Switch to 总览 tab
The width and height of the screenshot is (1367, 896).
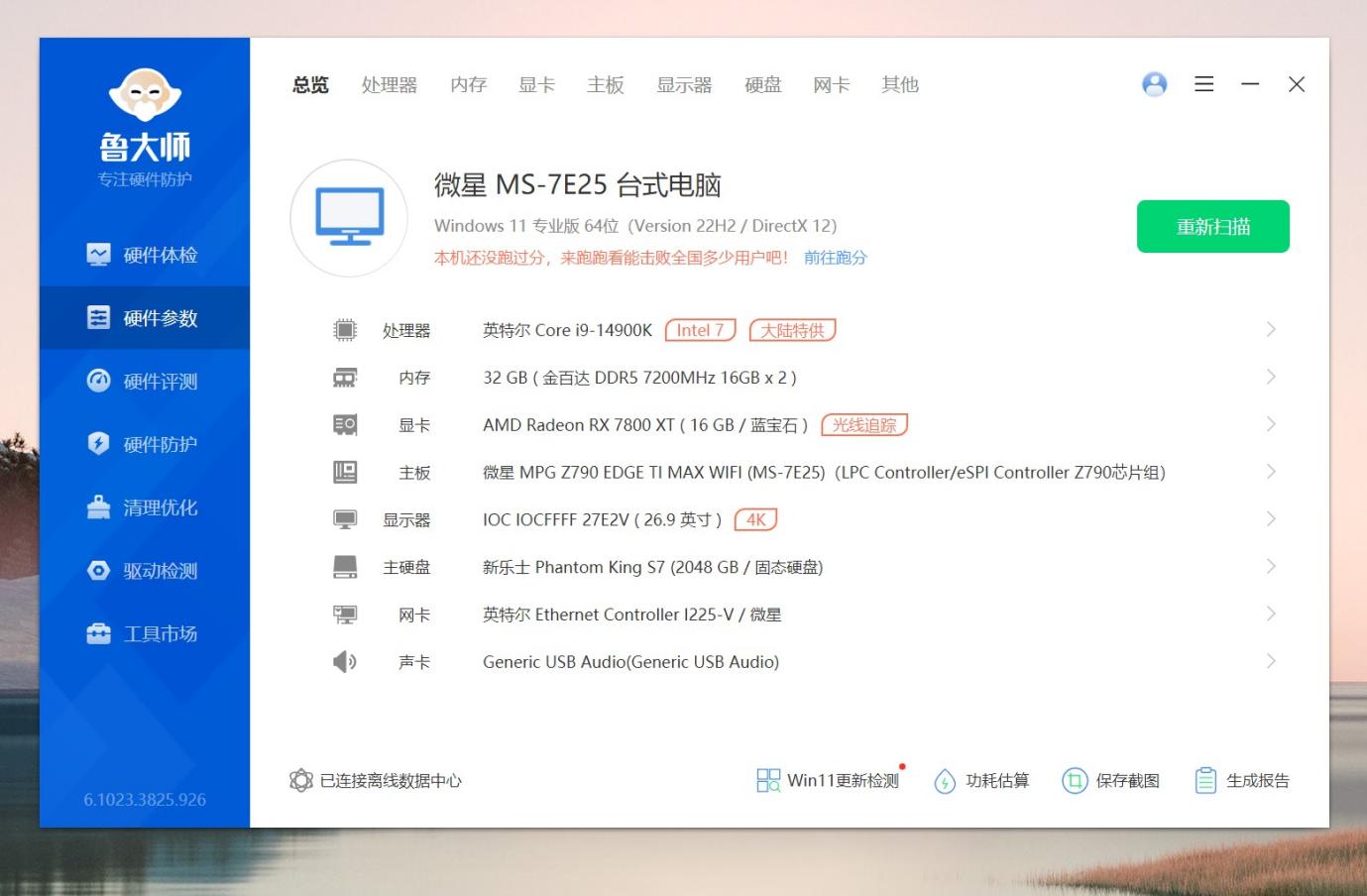[310, 85]
